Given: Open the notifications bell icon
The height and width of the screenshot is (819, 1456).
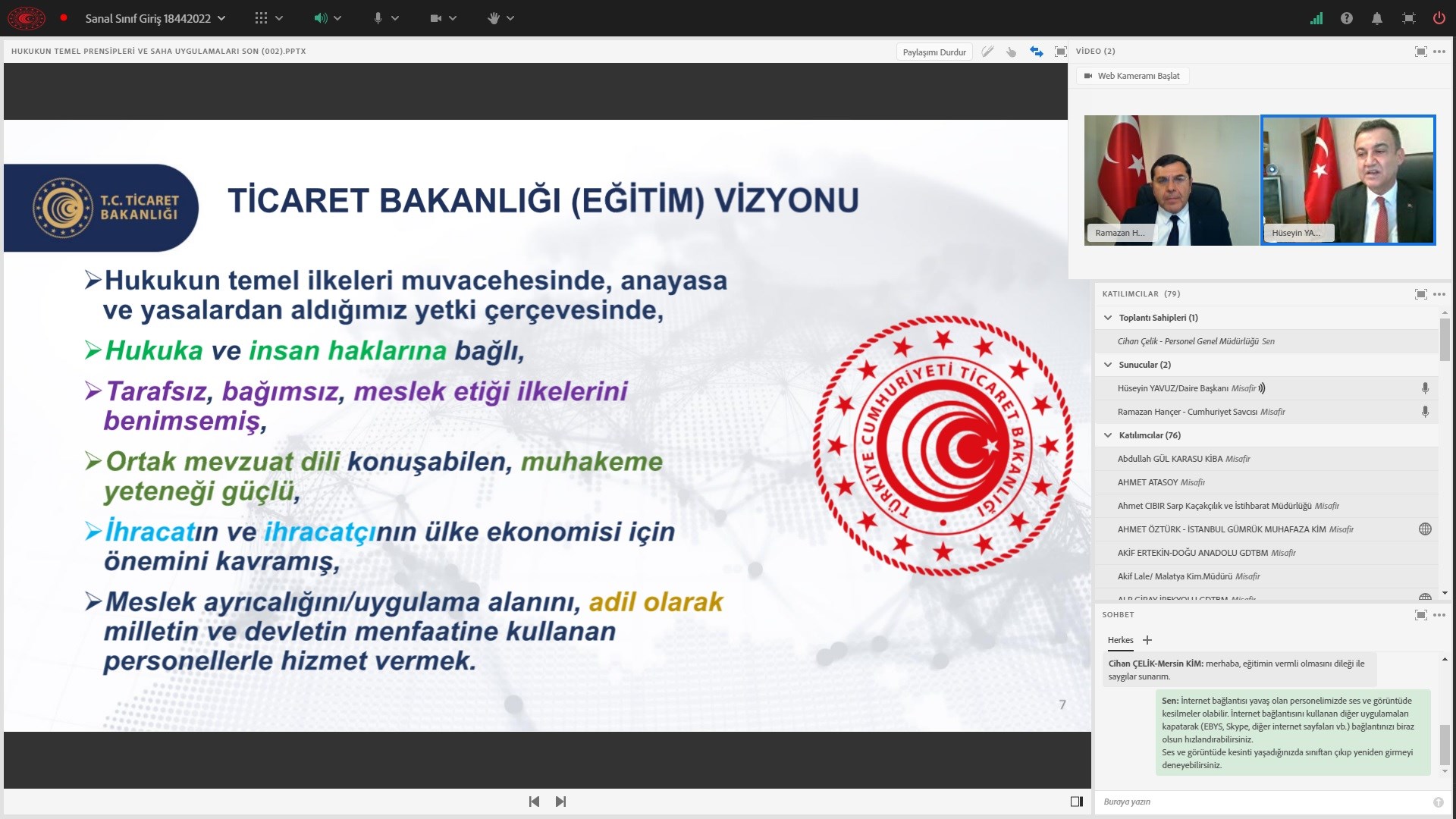Looking at the screenshot, I should tap(1377, 18).
